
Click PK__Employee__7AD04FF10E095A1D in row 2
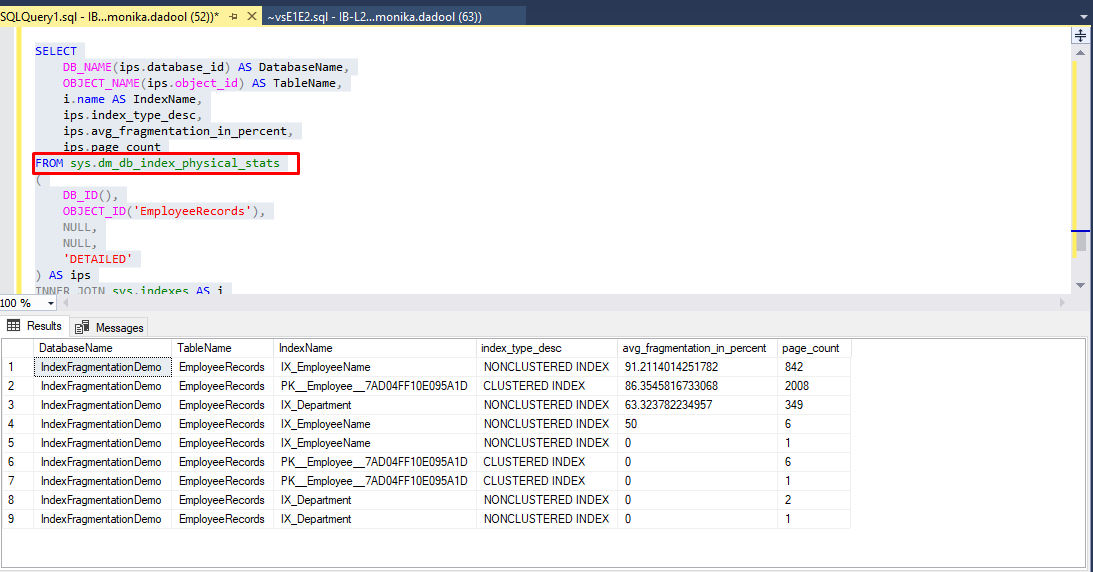tap(374, 386)
